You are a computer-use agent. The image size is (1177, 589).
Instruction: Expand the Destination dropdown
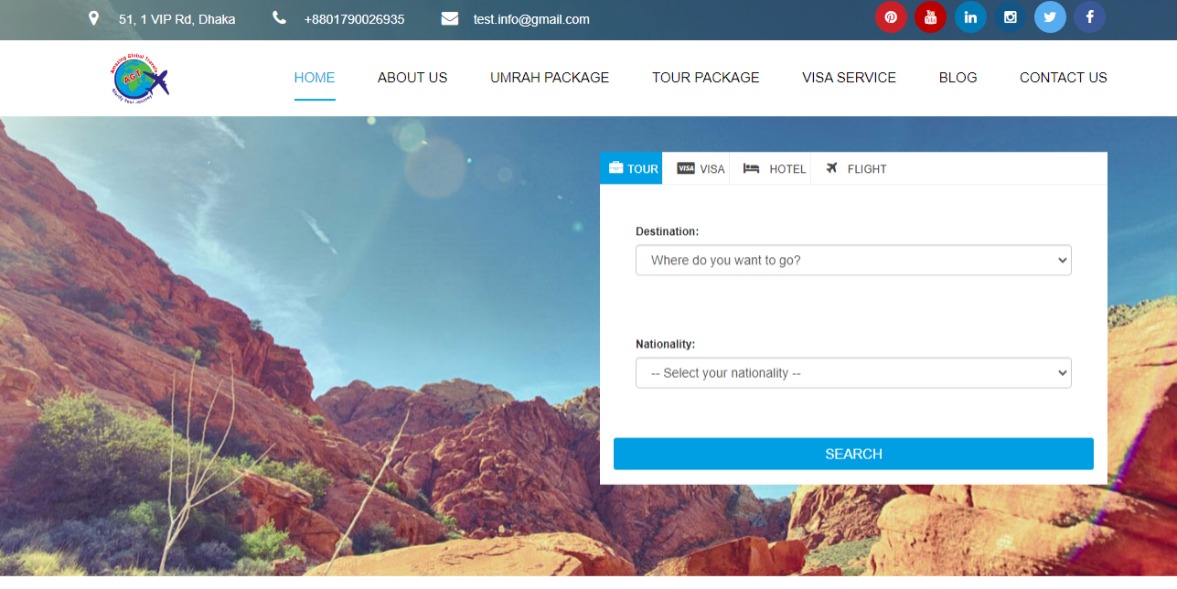[853, 260]
